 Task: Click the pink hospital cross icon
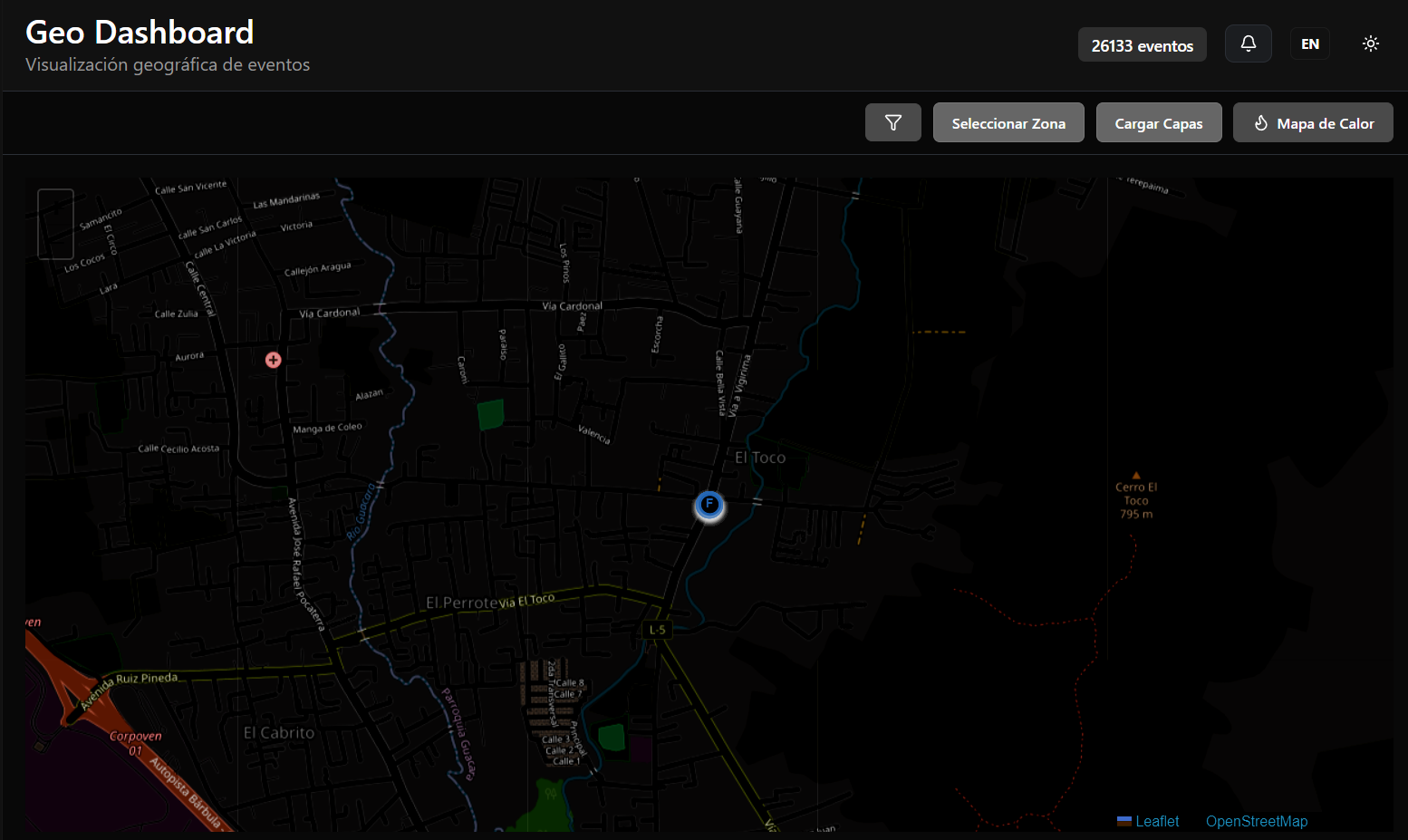click(x=273, y=360)
